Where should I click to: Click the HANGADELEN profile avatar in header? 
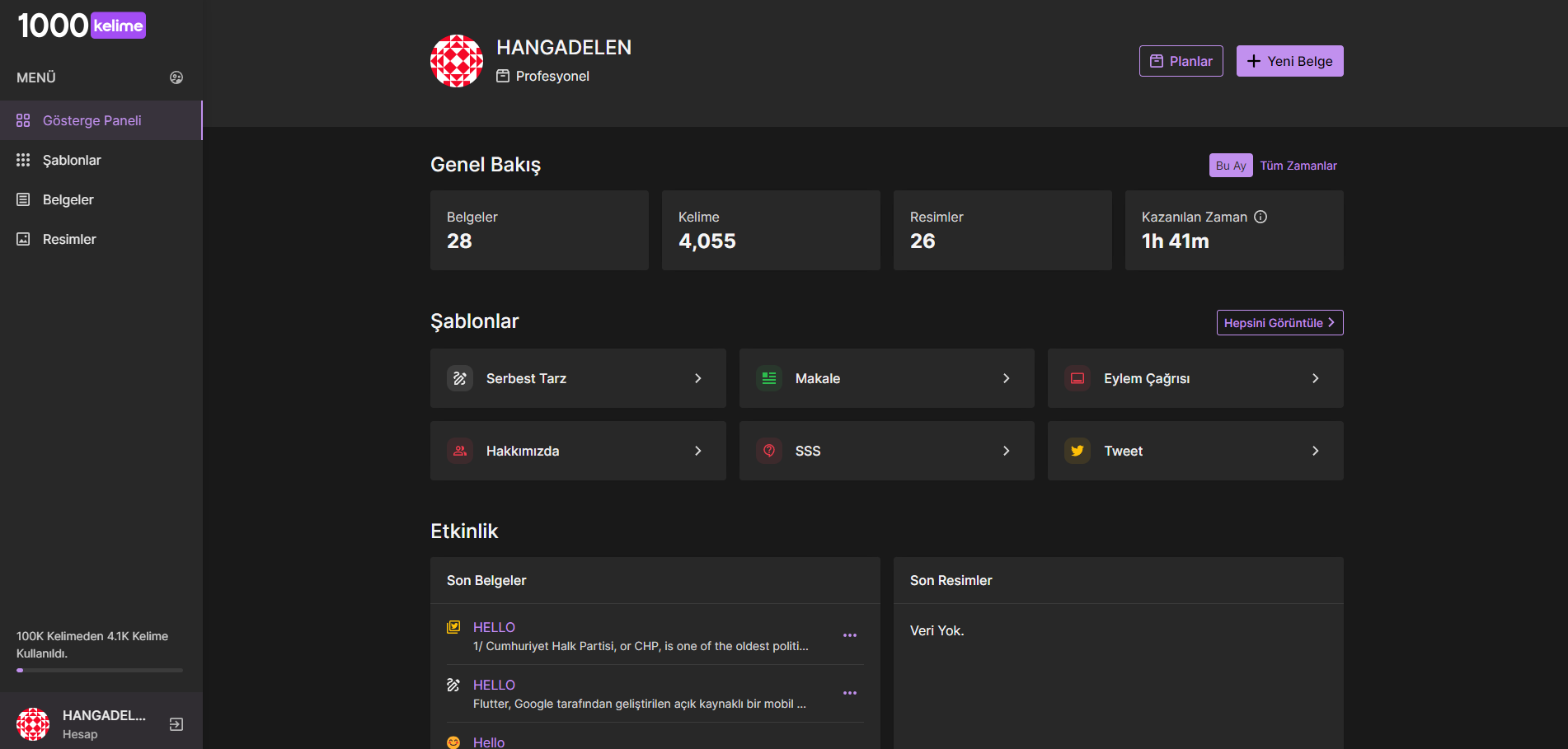[457, 61]
